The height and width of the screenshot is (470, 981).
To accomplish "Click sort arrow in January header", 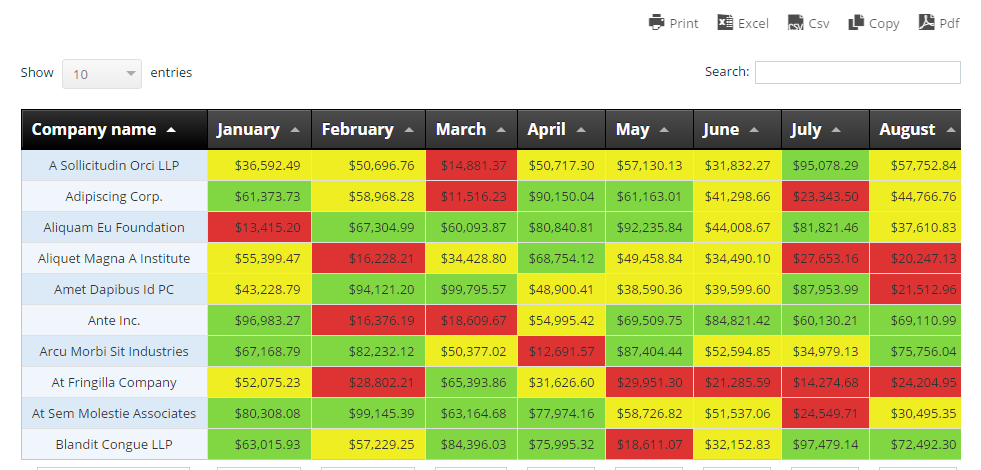I will (x=295, y=130).
